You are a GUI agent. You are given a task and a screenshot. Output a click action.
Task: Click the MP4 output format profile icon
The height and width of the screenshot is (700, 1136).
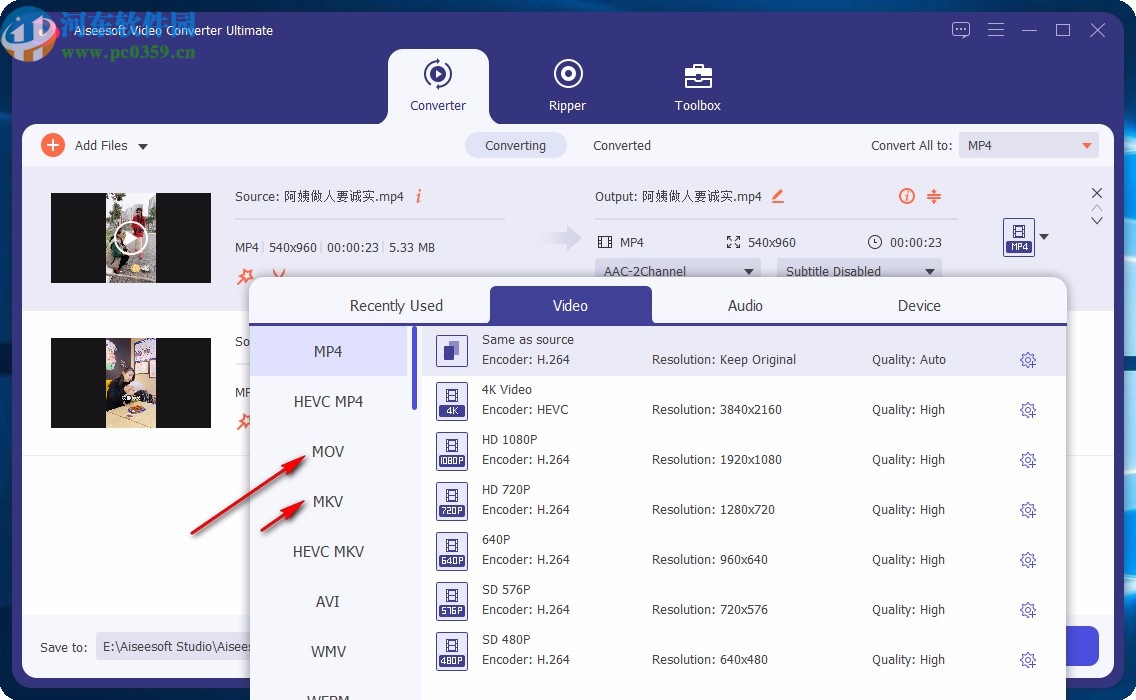(1021, 237)
